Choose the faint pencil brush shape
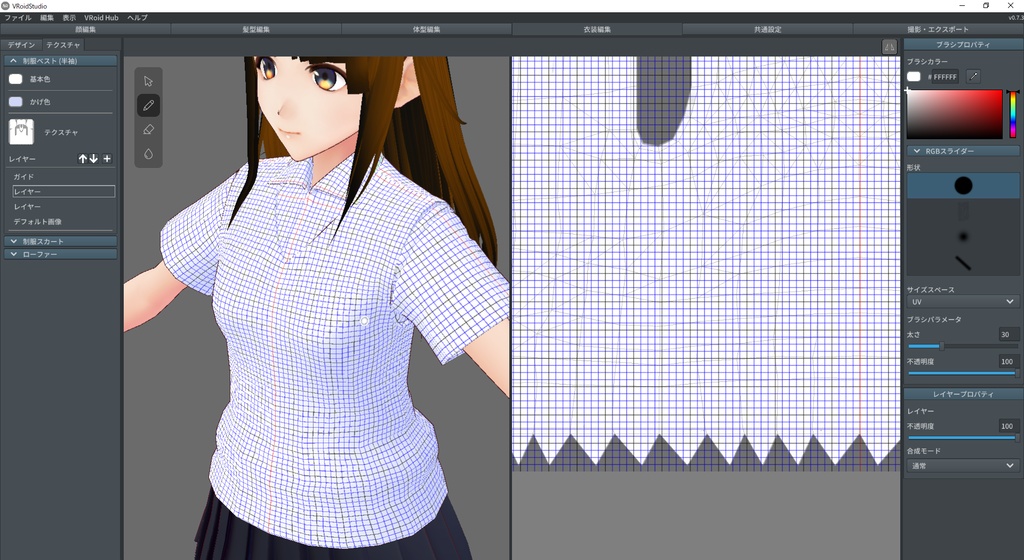 click(x=963, y=210)
